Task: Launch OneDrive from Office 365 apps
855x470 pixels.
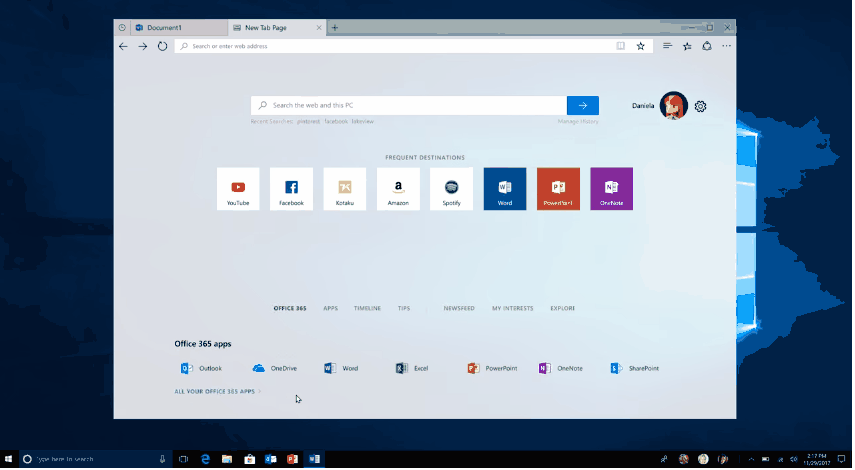Action: tap(275, 369)
